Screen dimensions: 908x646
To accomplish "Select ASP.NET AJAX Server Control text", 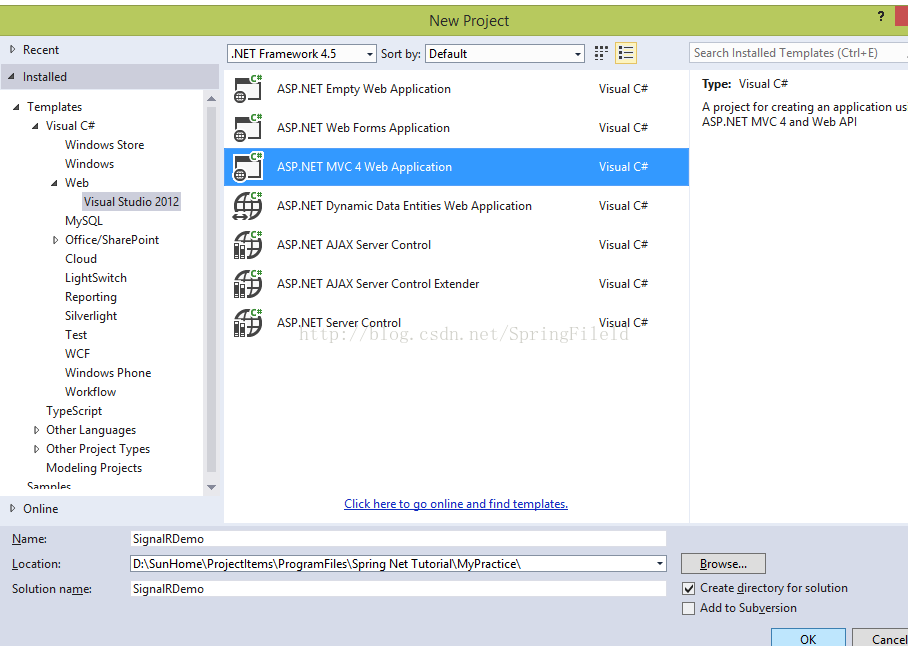I will 354,245.
